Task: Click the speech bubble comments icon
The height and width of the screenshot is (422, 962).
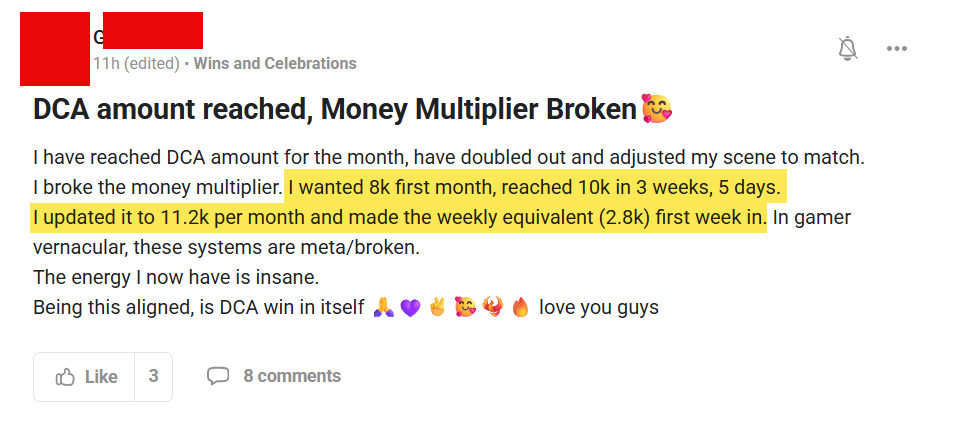Action: [x=217, y=377]
